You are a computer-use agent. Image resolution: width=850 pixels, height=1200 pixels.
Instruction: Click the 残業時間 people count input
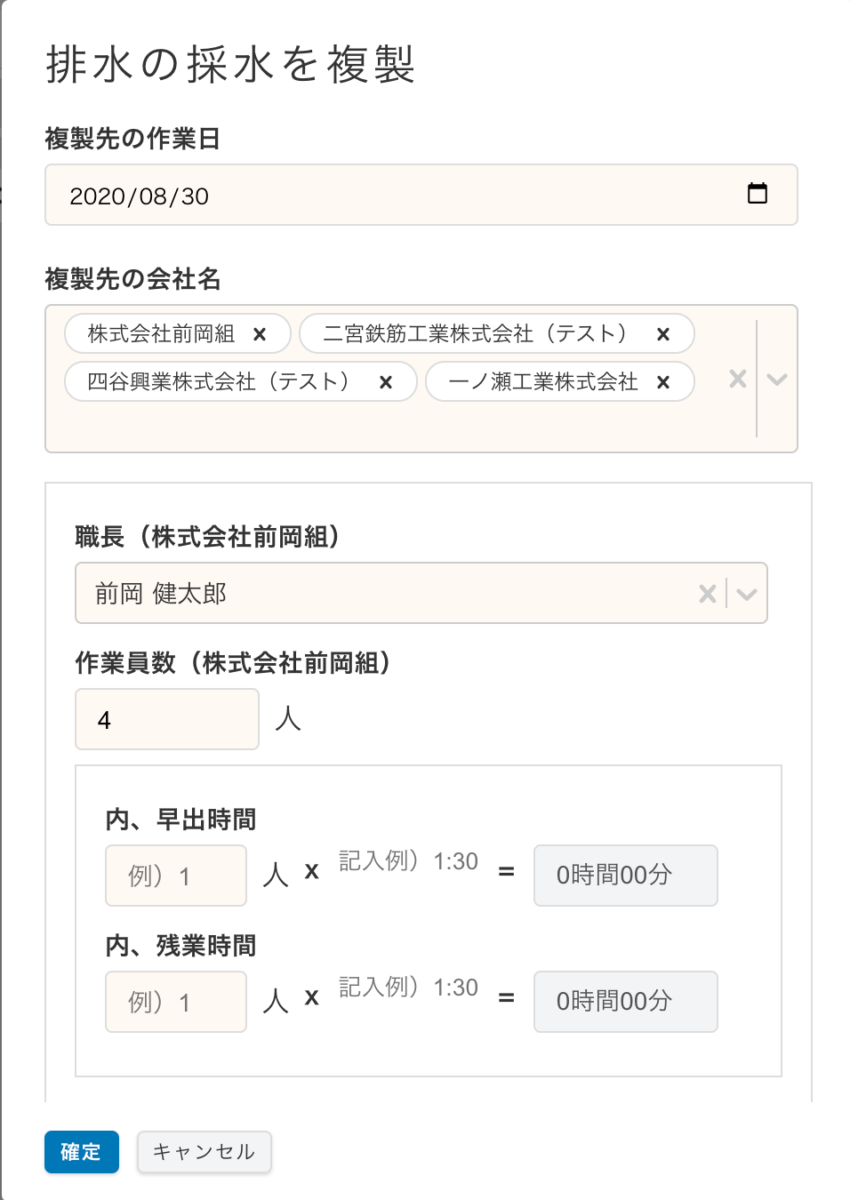[176, 1002]
